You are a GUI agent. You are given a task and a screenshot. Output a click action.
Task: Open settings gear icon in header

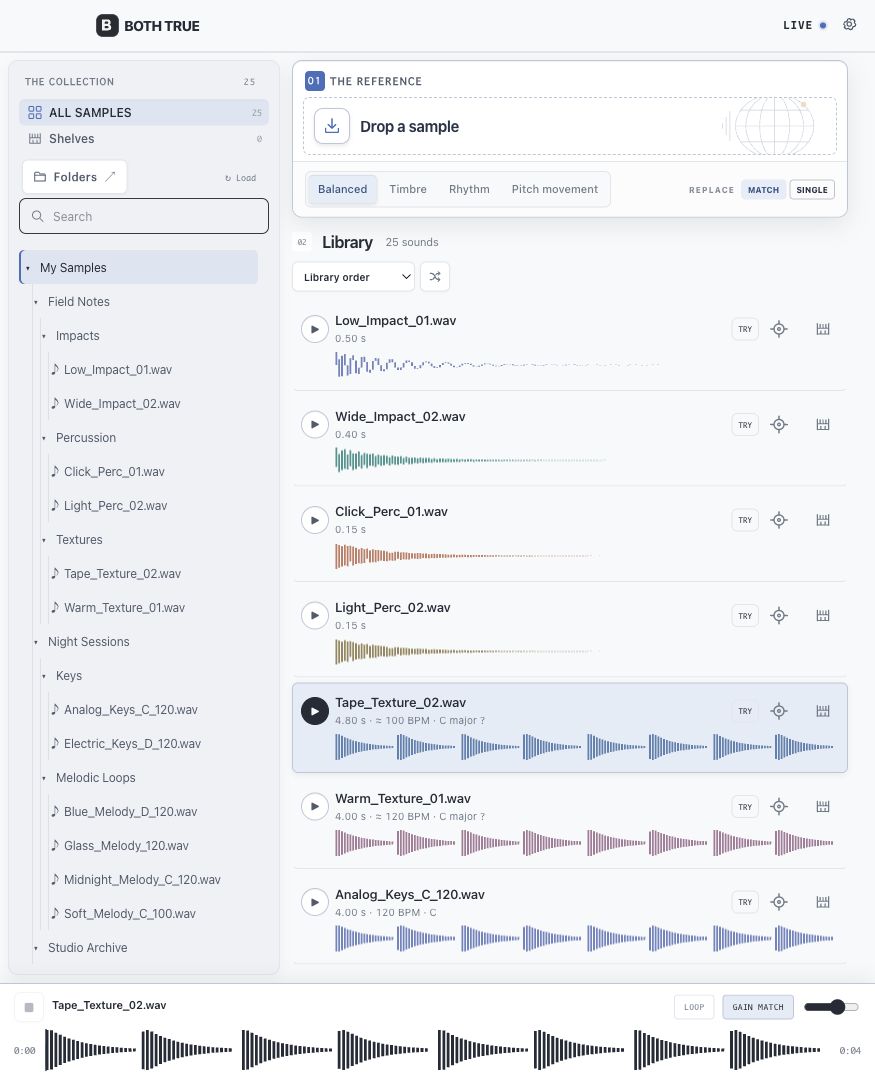tap(850, 25)
